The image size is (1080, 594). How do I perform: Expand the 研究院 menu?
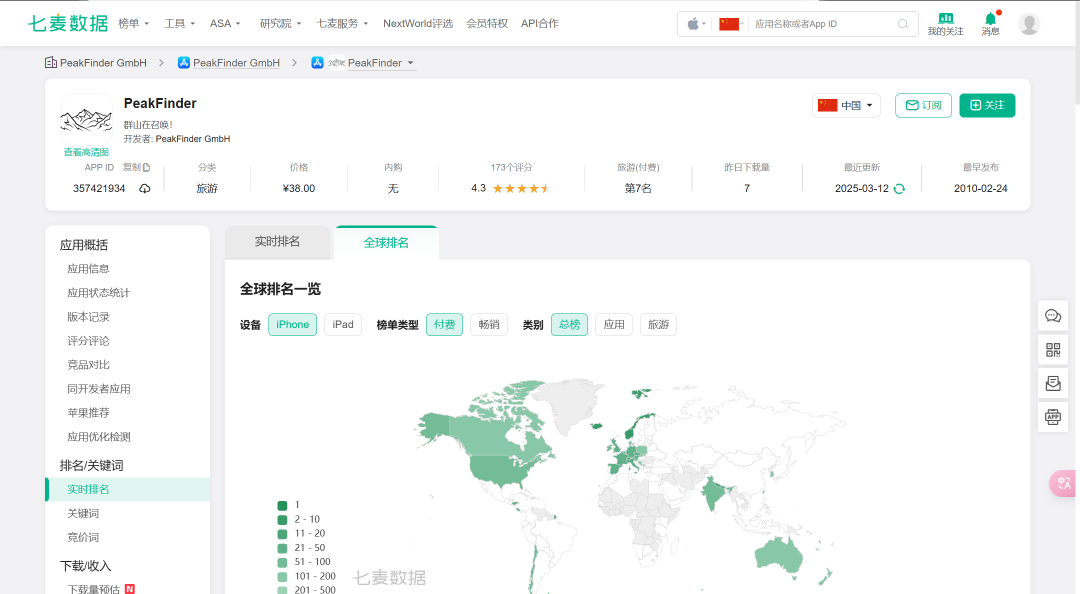280,23
